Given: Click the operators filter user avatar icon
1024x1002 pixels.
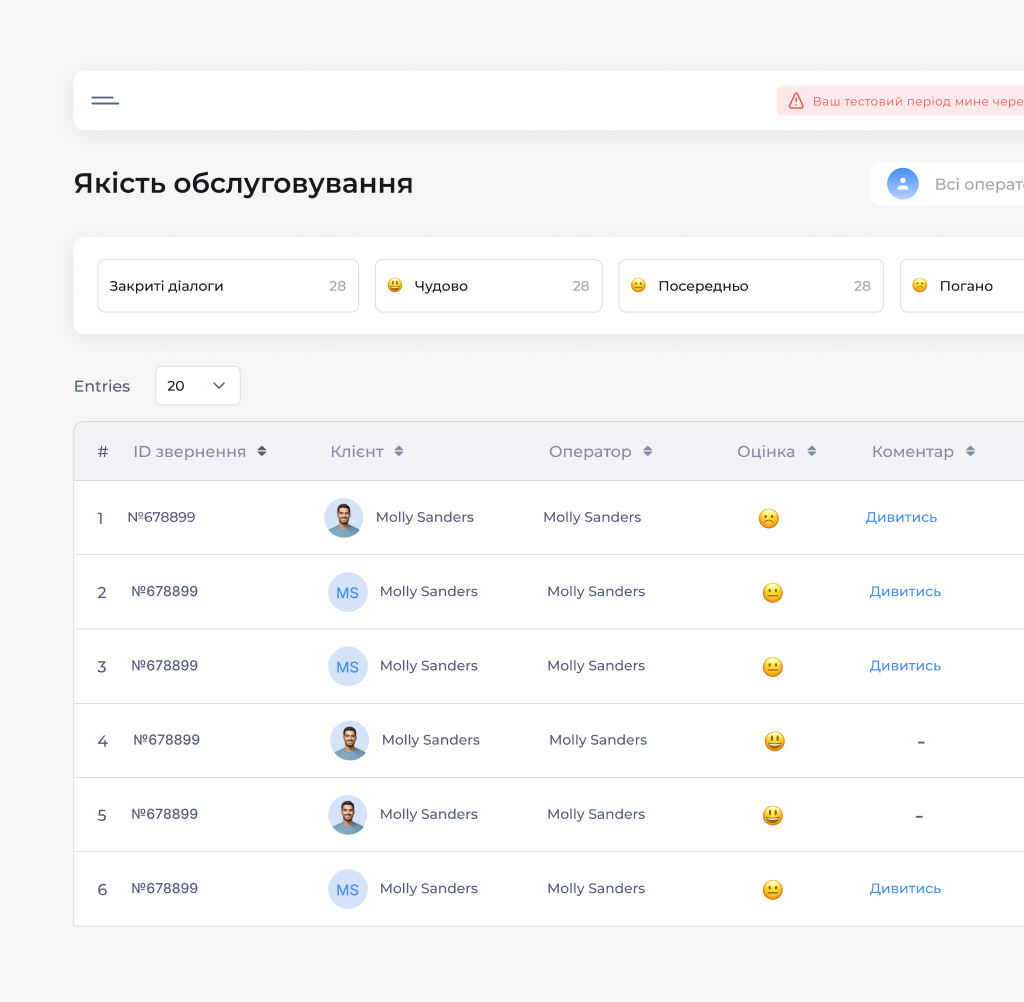Looking at the screenshot, I should click(x=903, y=184).
